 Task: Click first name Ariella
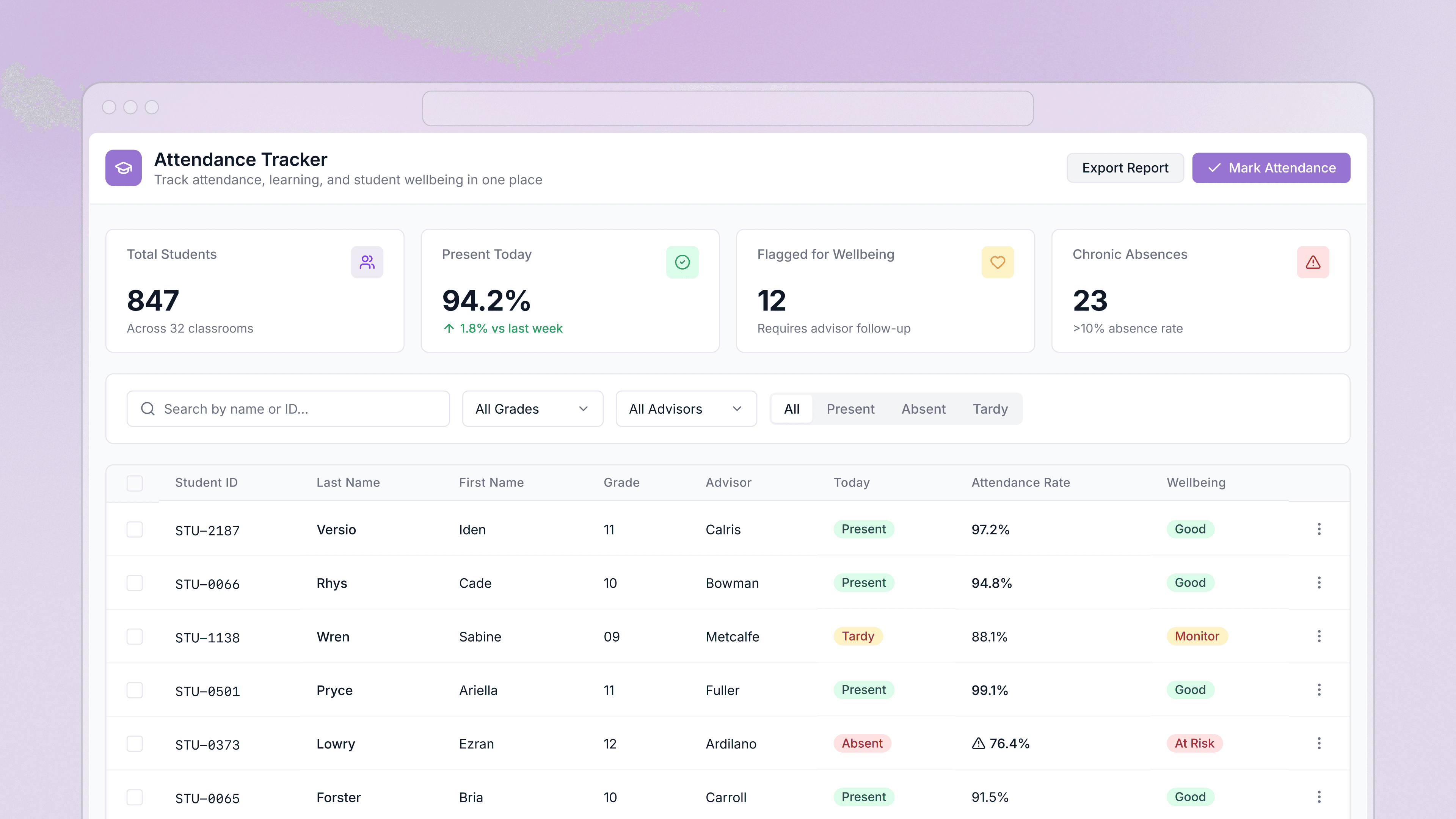(478, 690)
